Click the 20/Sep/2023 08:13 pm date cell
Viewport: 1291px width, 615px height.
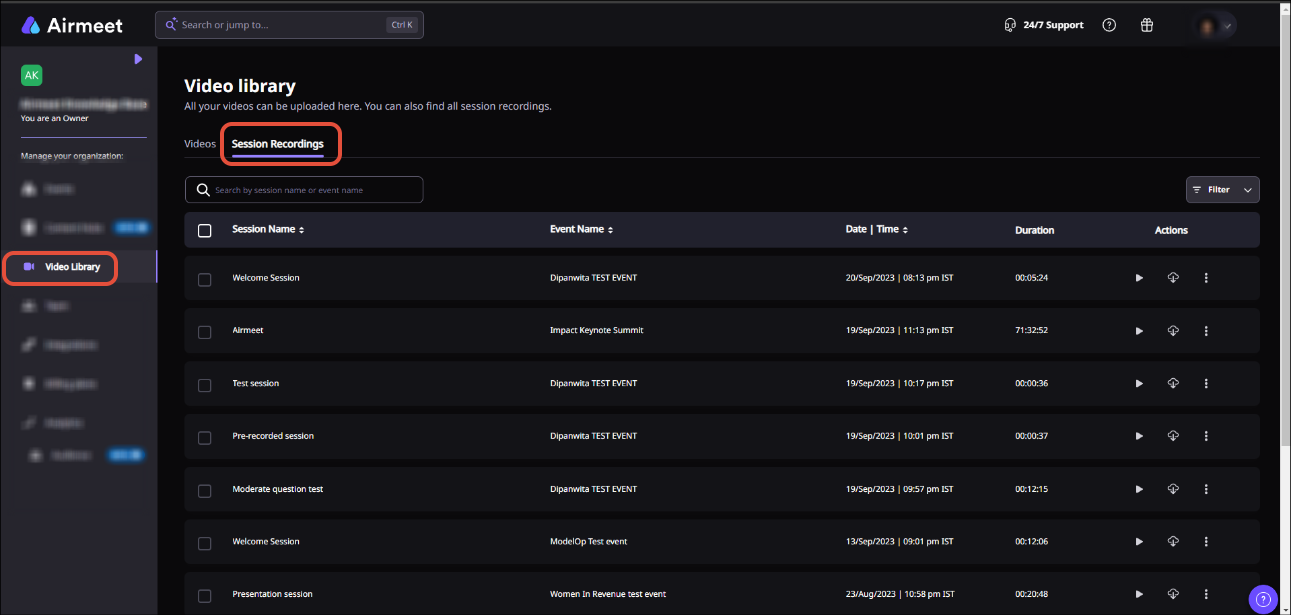tap(900, 278)
